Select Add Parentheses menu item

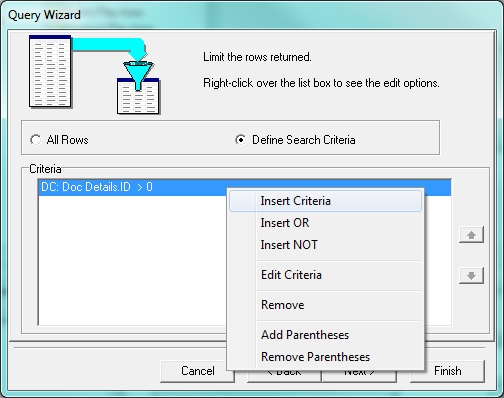tap(325, 335)
